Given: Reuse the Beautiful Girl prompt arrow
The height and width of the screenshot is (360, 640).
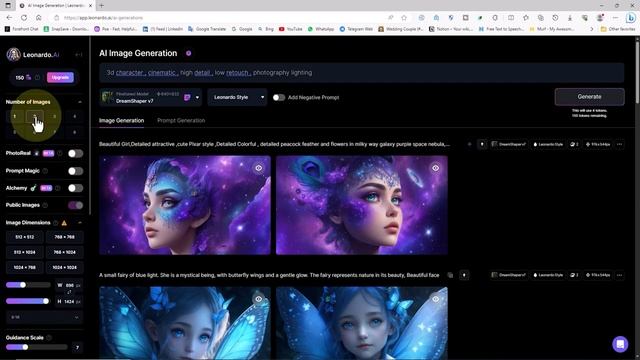Looking at the screenshot, I should coord(482,144).
